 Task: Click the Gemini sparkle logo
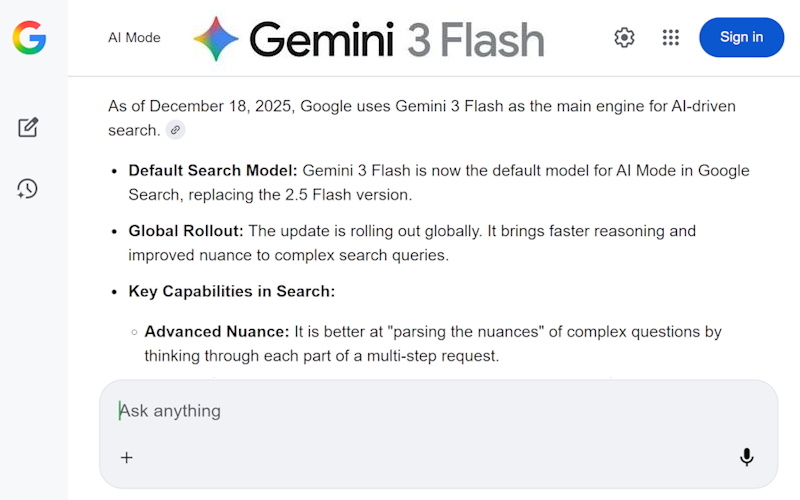point(216,39)
